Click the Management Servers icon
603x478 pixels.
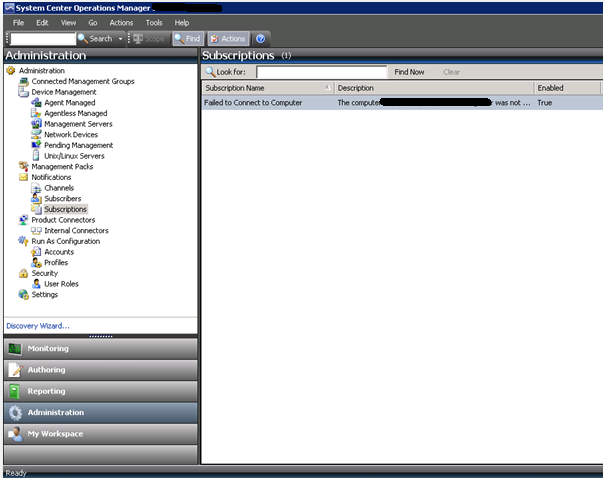point(36,124)
